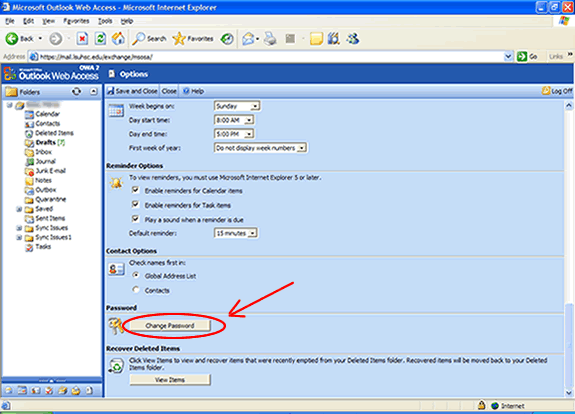Click the Mail envelope toolbar icon
This screenshot has height=414, width=575.
(x=248, y=39)
